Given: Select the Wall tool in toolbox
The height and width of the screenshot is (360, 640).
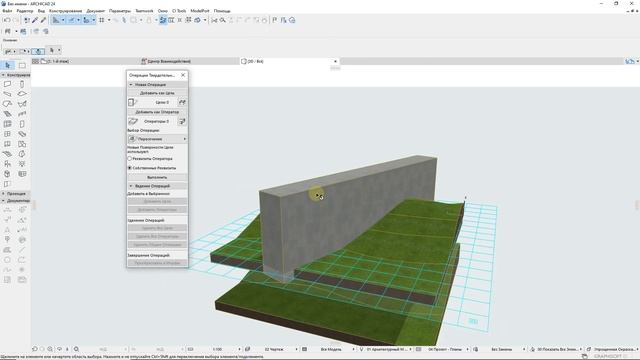Looking at the screenshot, I should tap(7, 84).
